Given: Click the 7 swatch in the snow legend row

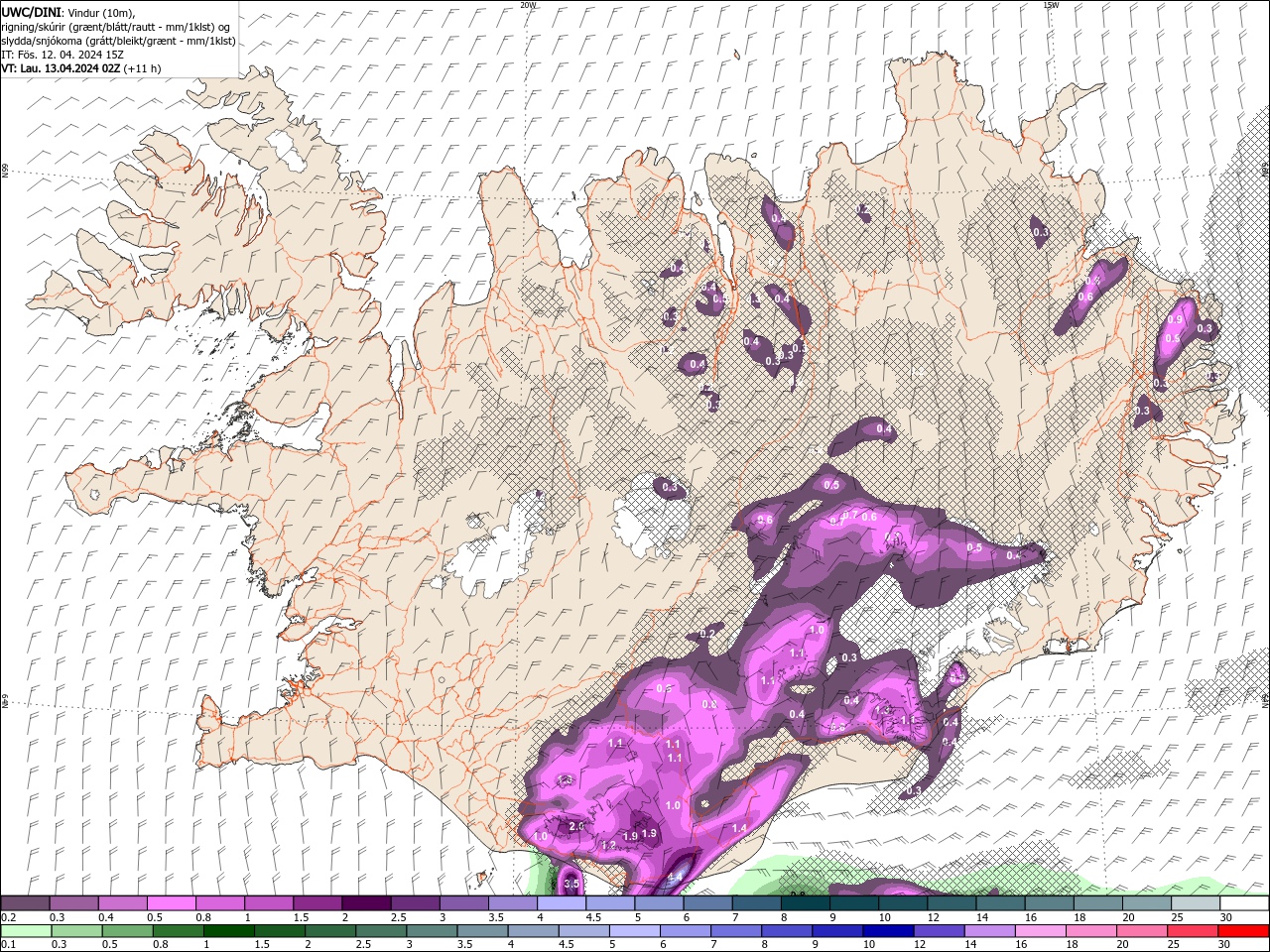Looking at the screenshot, I should 757,903.
